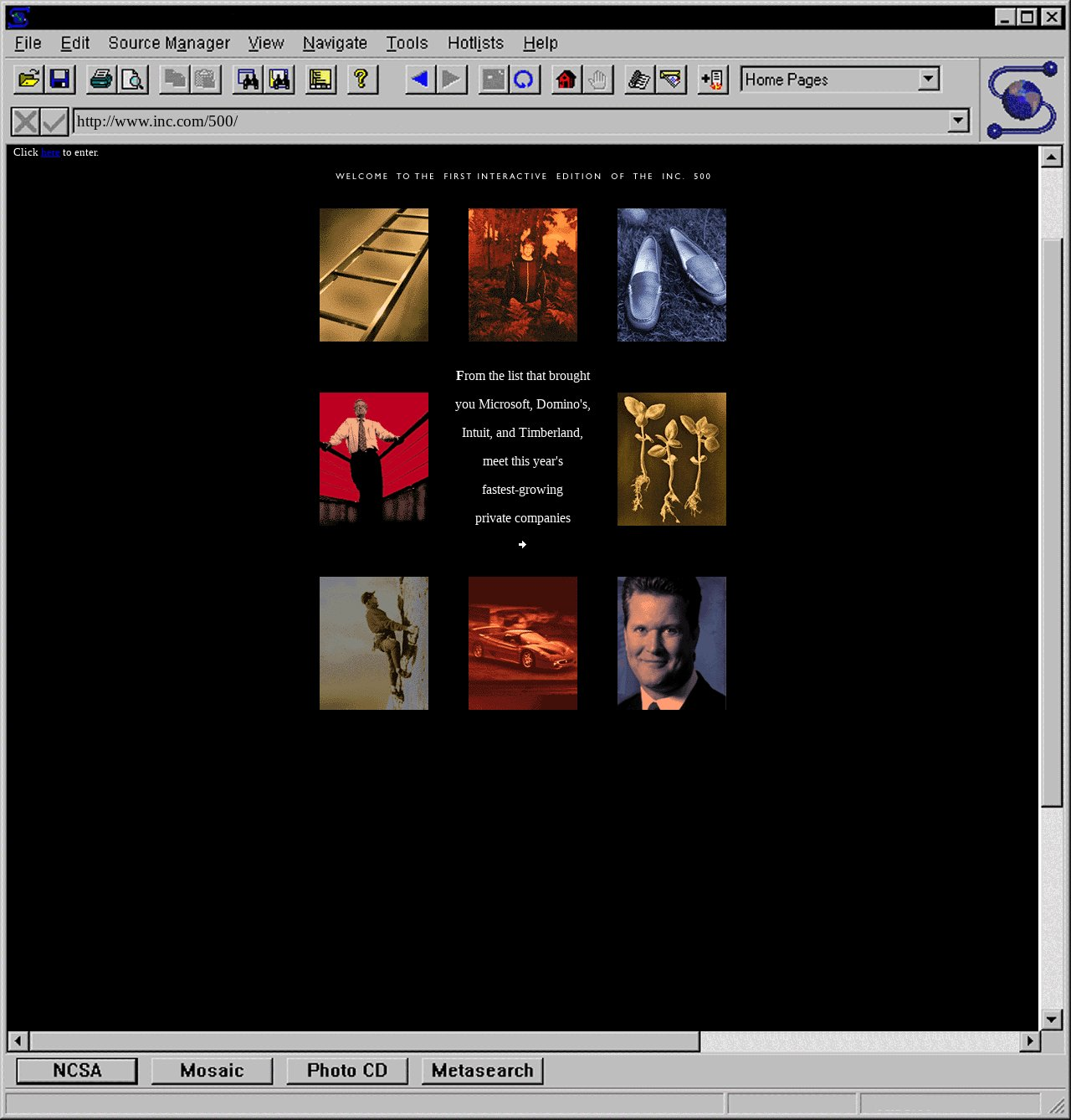
Task: Open Print Preview magnifier icon
Action: coord(133,80)
